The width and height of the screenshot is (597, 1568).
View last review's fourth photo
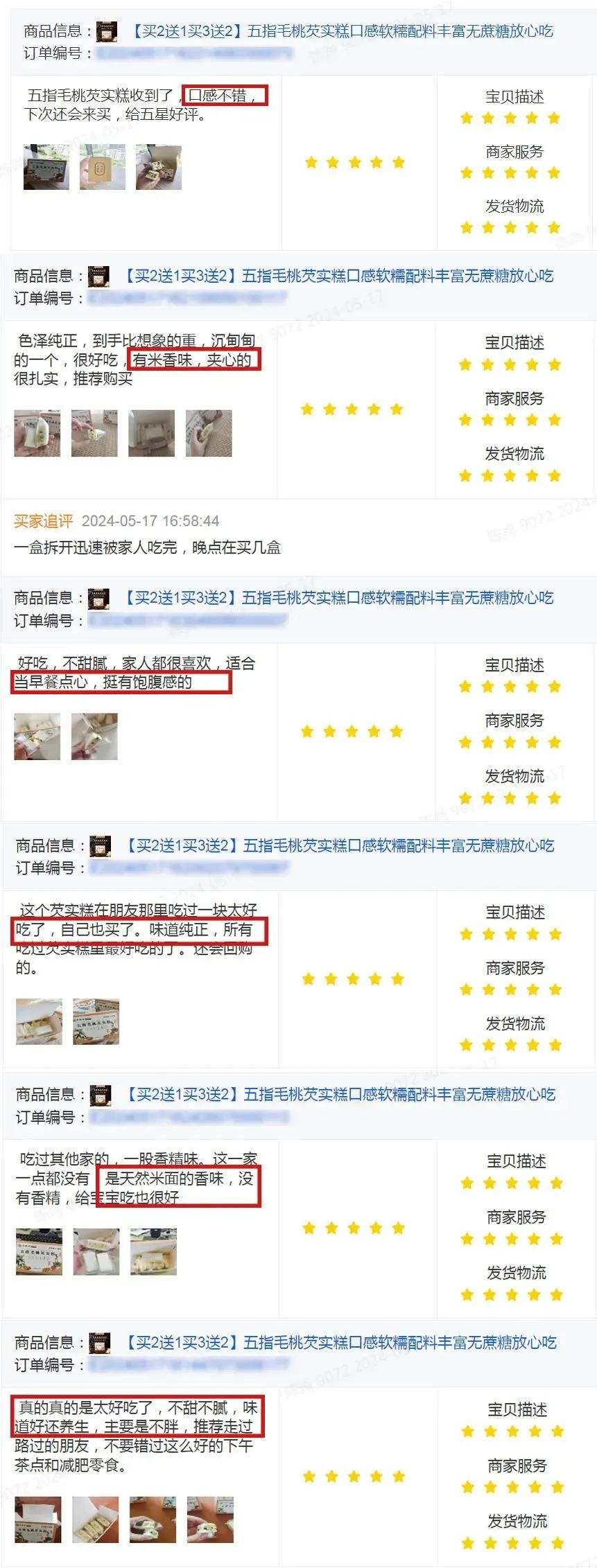point(210,1519)
